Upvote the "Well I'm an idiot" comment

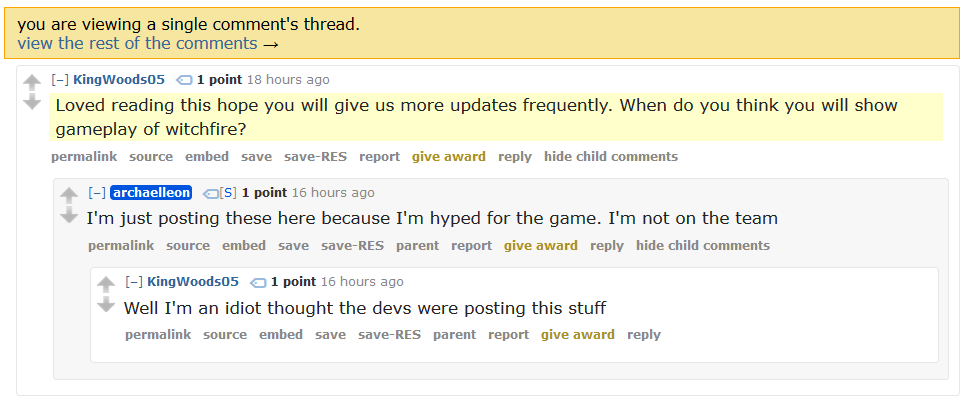pyautogui.click(x=106, y=284)
